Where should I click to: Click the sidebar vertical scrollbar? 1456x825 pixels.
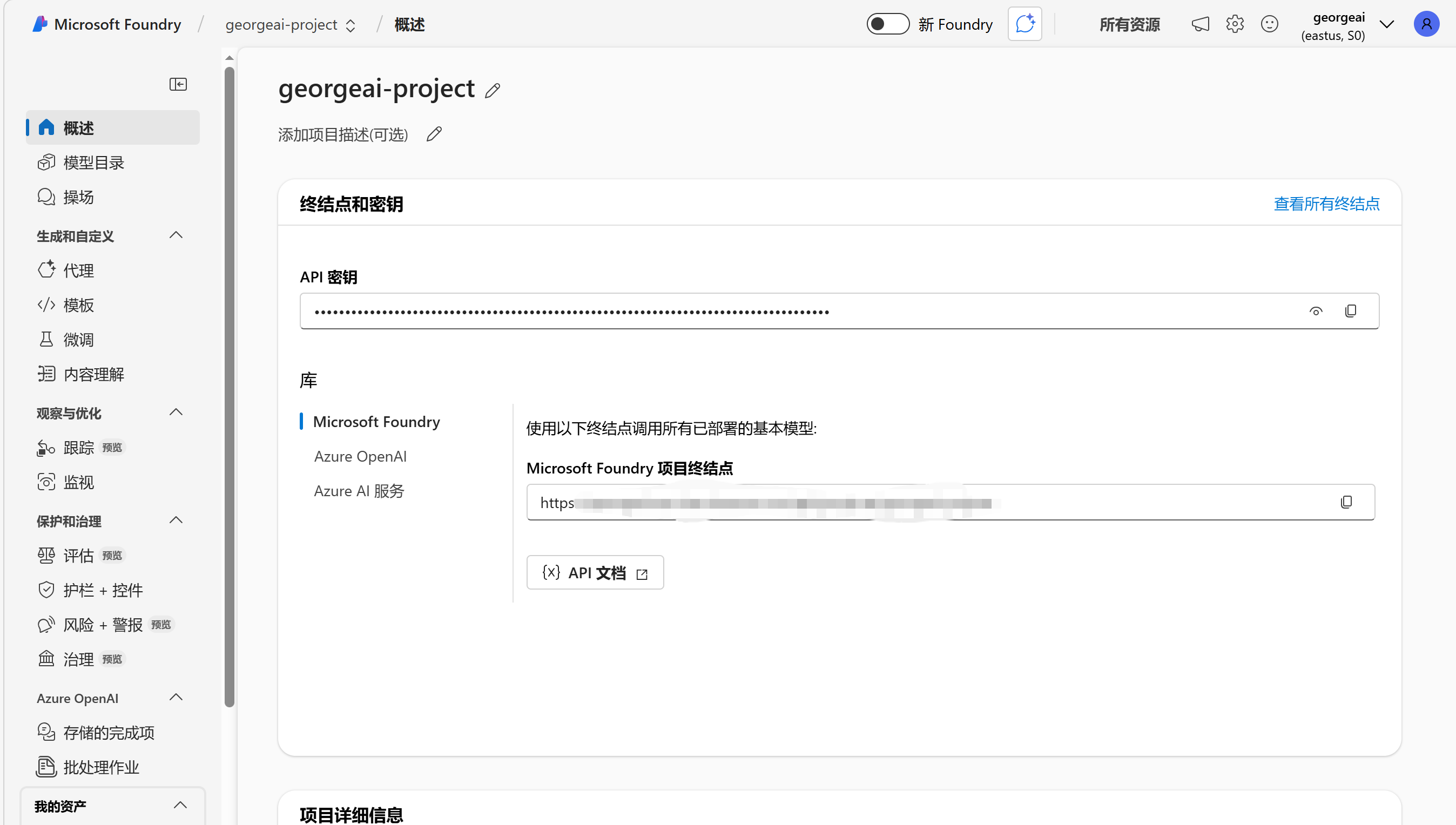point(229,388)
